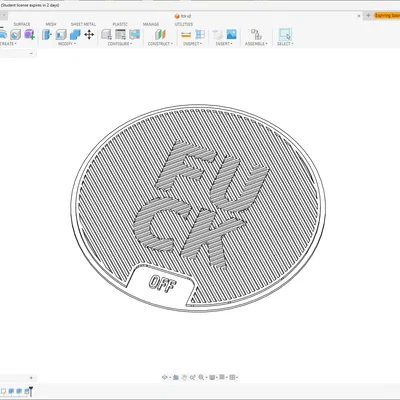Open the INSERT dropdown menu
400x400 pixels.
[x=224, y=44]
